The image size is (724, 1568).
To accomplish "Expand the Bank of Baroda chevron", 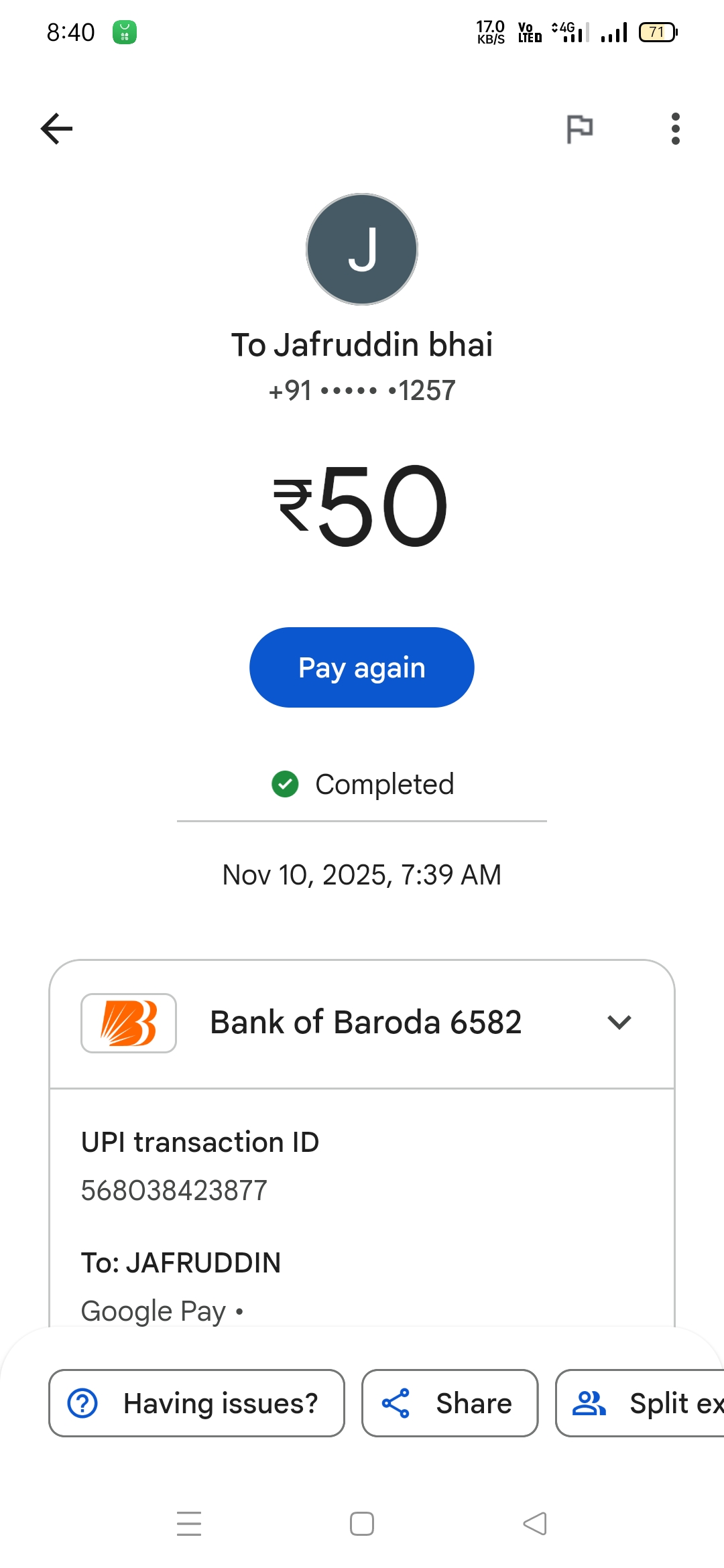I will click(x=619, y=1023).
